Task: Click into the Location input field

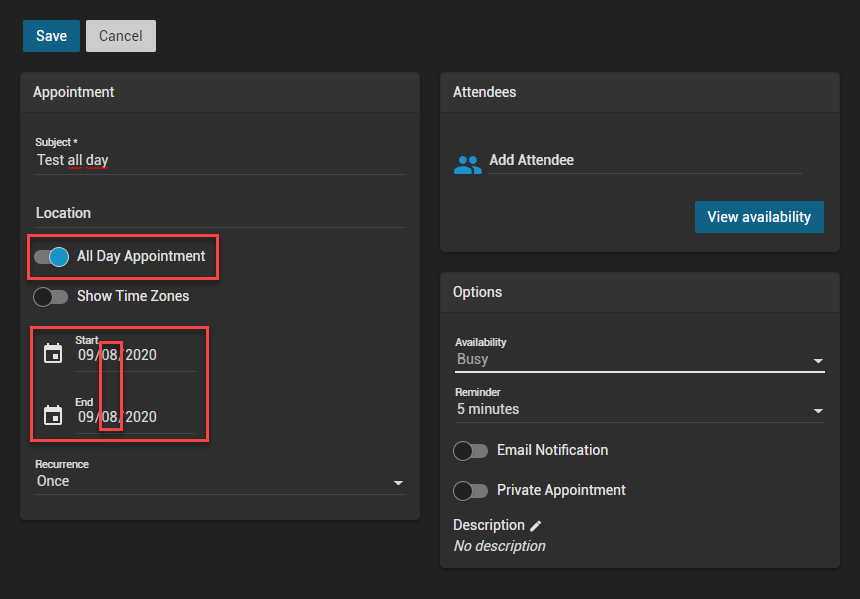Action: [220, 213]
